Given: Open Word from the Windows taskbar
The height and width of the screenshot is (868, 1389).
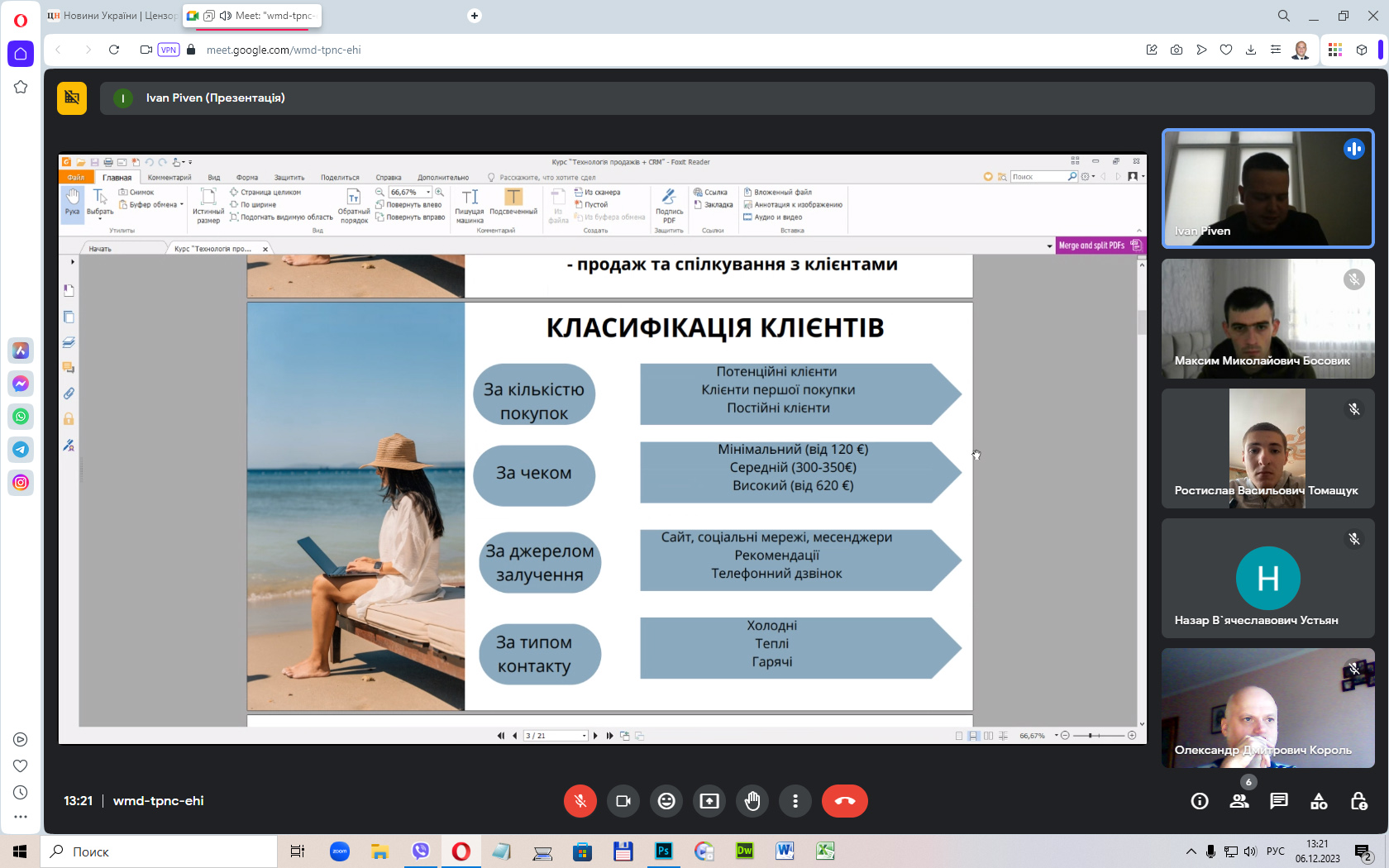Looking at the screenshot, I should pyautogui.click(x=785, y=851).
